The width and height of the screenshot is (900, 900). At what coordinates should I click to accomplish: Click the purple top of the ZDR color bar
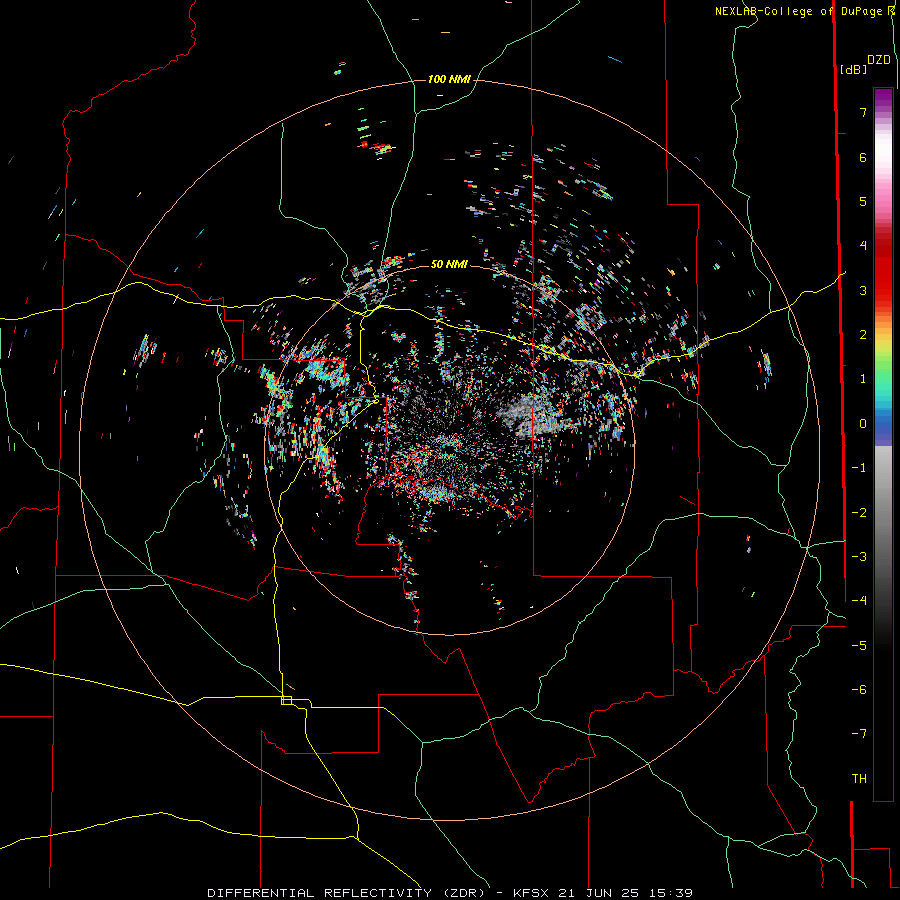(883, 99)
